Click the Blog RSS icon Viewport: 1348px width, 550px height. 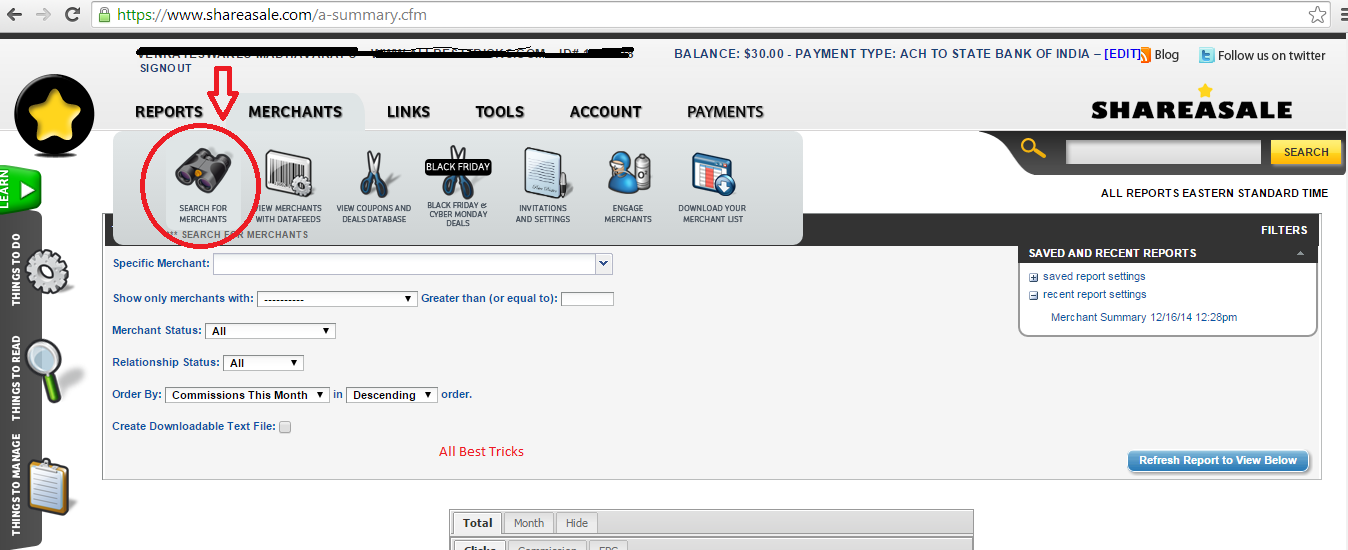click(x=1145, y=55)
